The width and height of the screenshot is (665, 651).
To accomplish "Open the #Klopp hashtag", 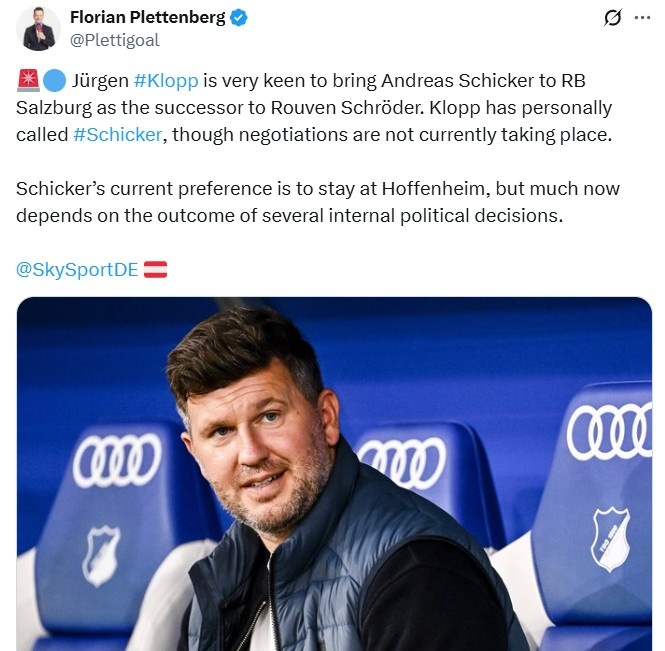I will pos(166,81).
